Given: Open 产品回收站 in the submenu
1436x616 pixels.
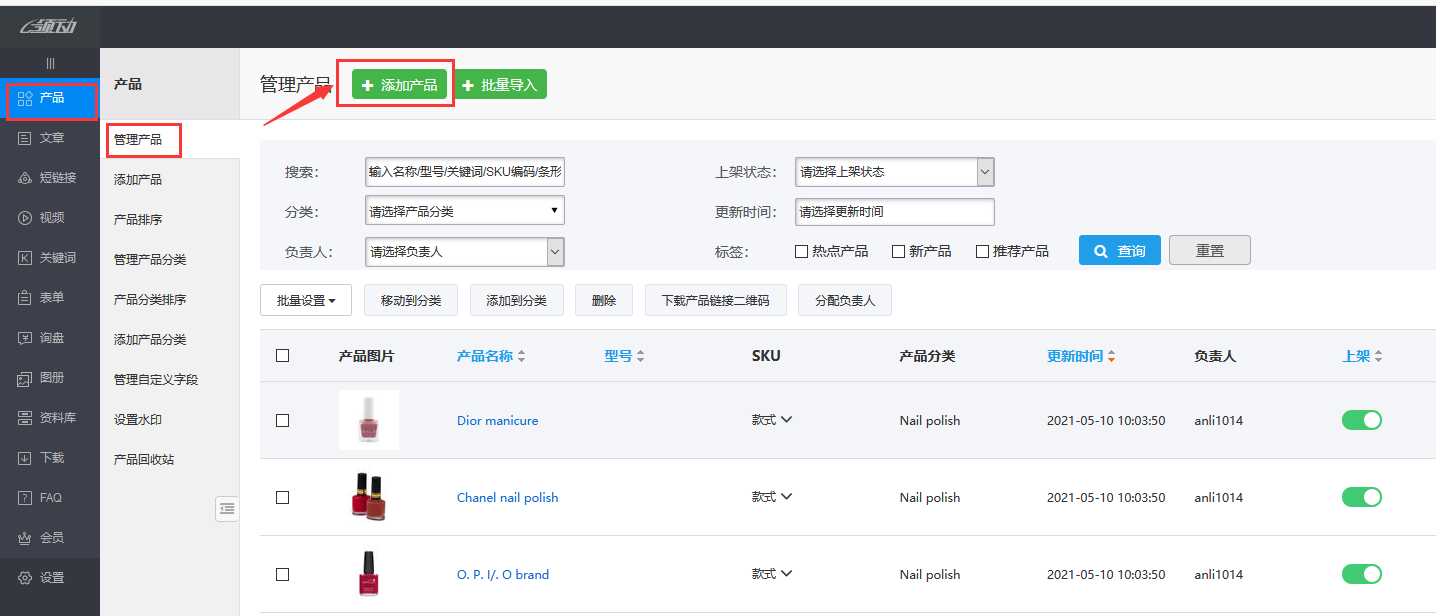Looking at the screenshot, I should click(x=144, y=460).
